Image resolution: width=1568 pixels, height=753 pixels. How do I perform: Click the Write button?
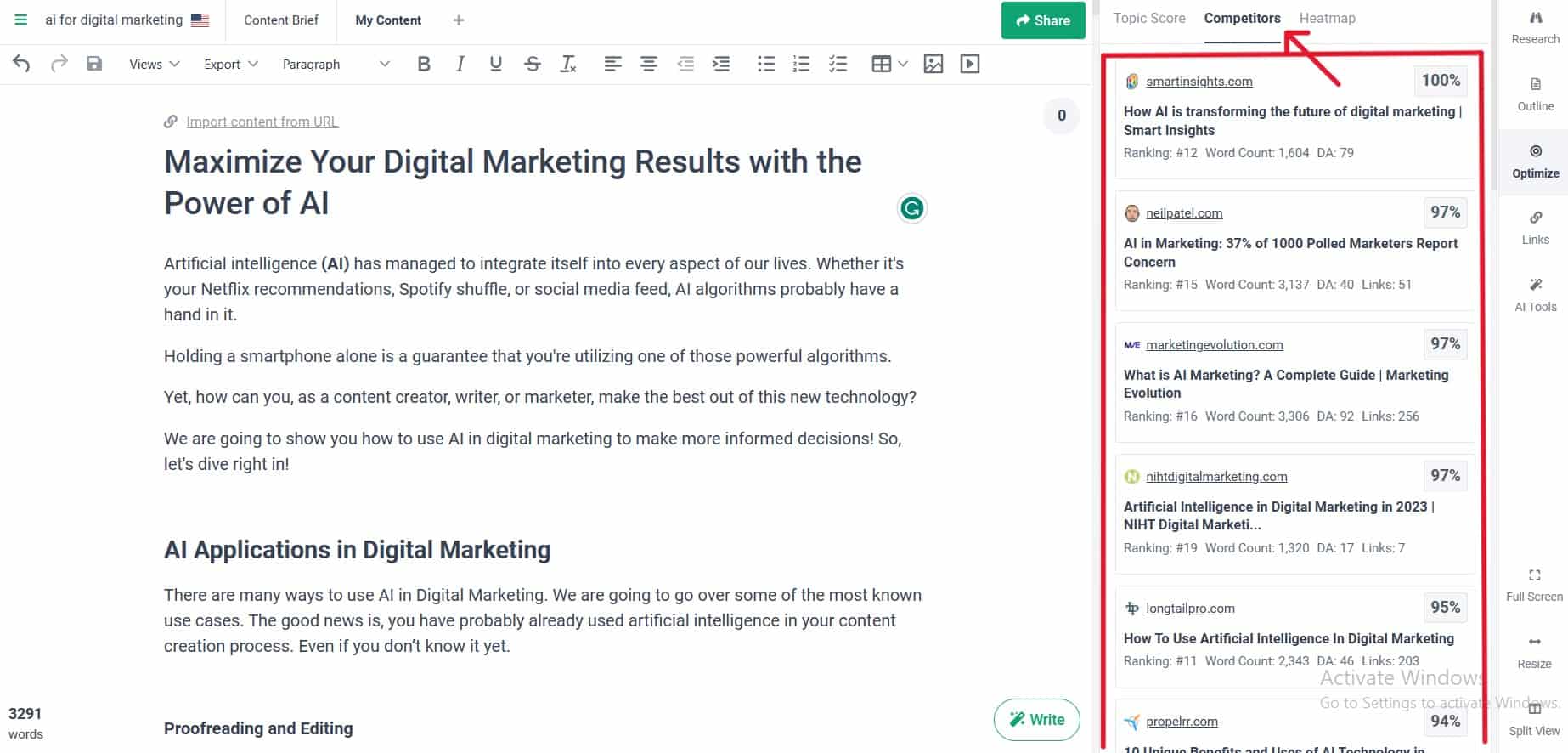(1036, 720)
